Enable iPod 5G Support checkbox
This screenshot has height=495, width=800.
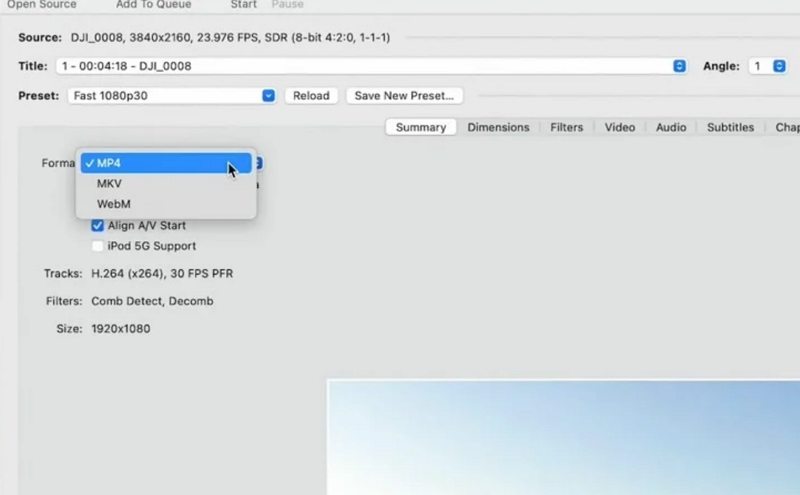(x=97, y=246)
